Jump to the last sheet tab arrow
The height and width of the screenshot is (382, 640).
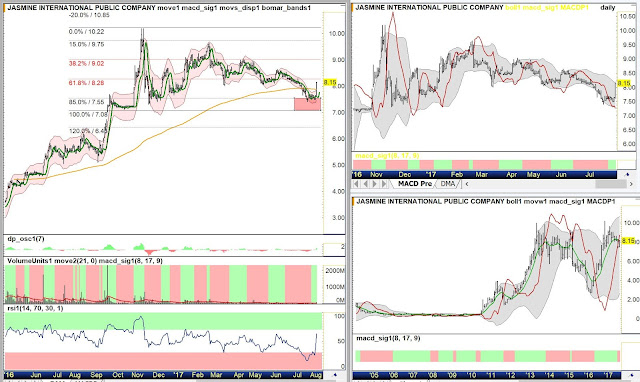[x=384, y=184]
